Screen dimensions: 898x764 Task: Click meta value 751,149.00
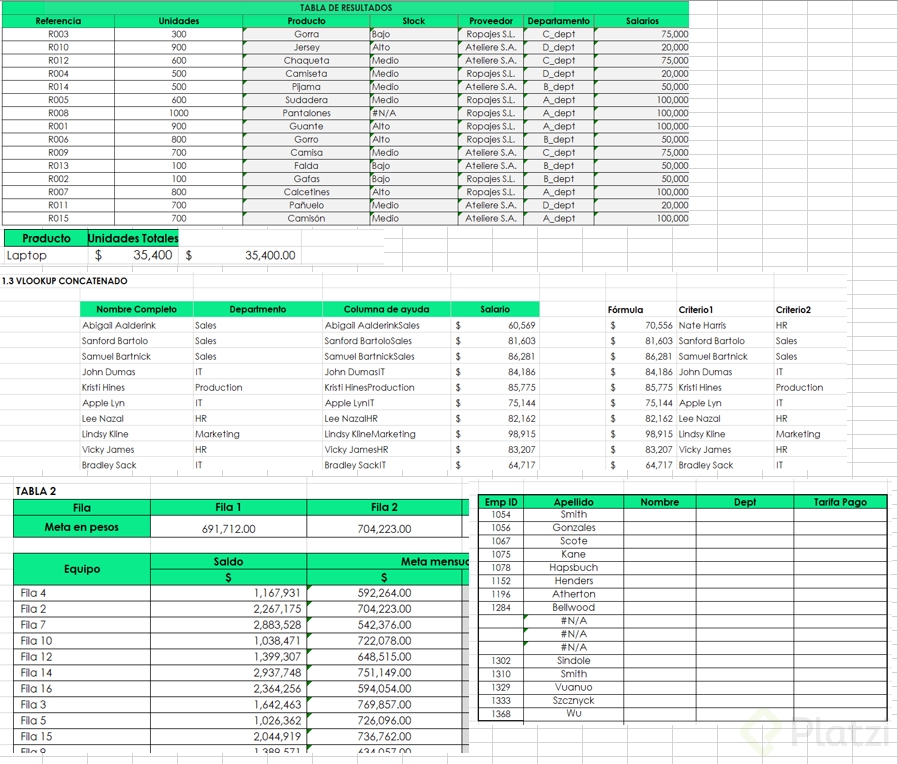click(x=384, y=673)
